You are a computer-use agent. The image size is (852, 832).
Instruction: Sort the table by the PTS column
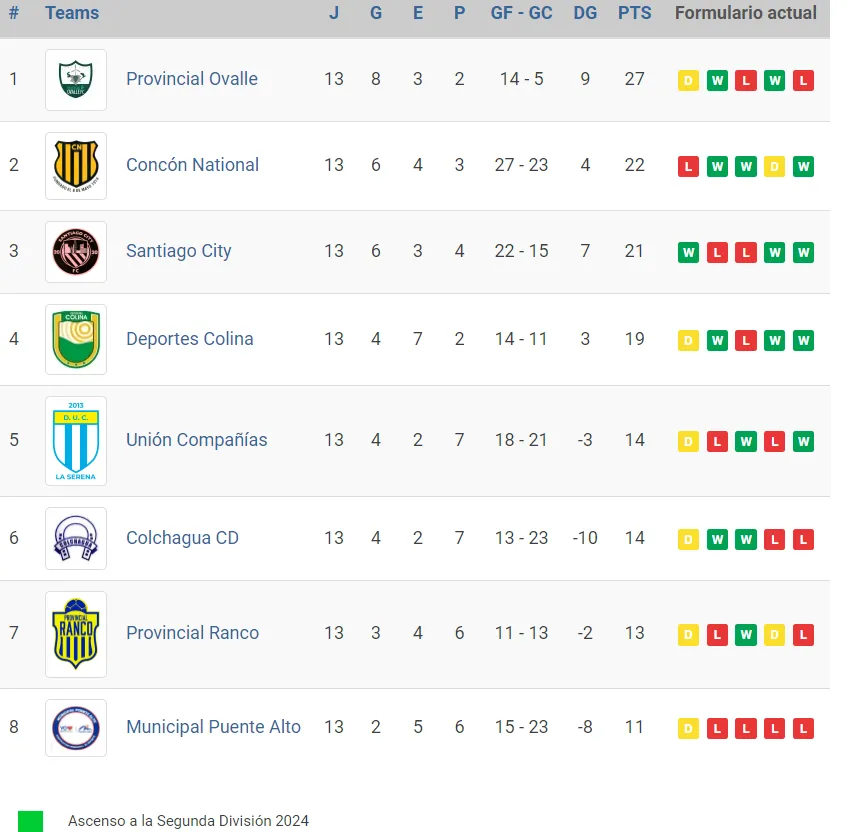pyautogui.click(x=635, y=13)
